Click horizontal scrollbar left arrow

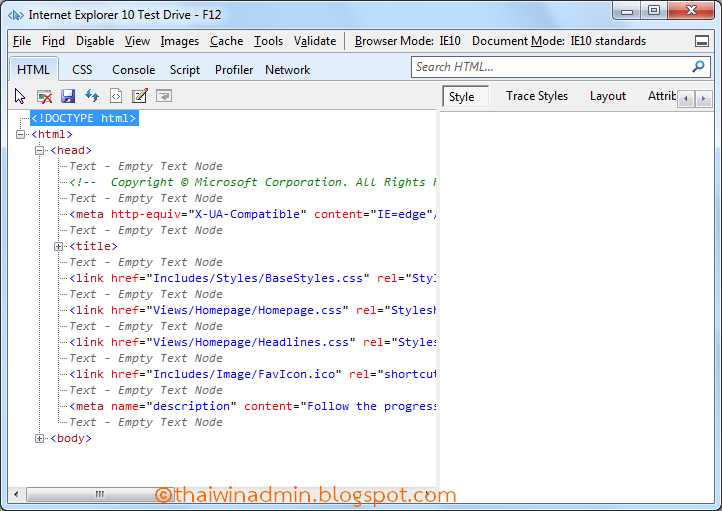point(17,495)
